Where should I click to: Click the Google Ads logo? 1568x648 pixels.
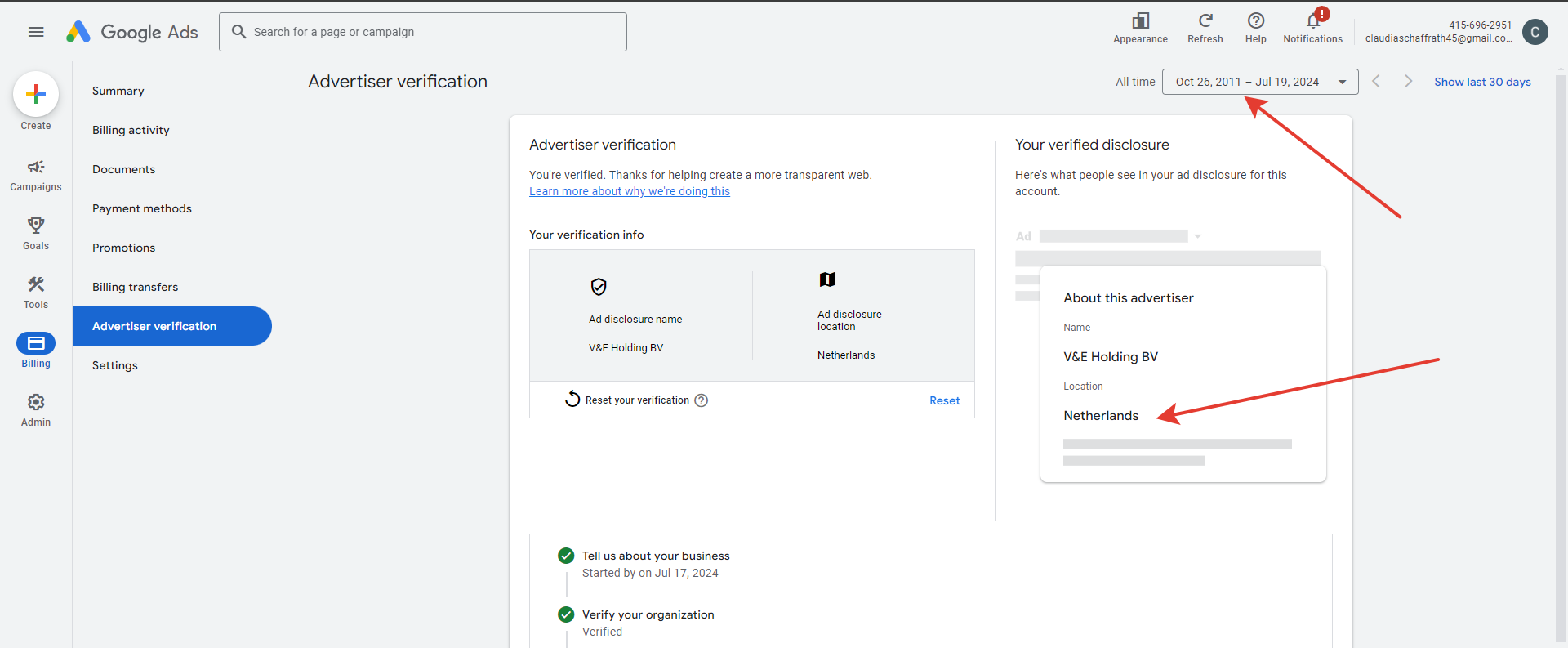point(131,32)
